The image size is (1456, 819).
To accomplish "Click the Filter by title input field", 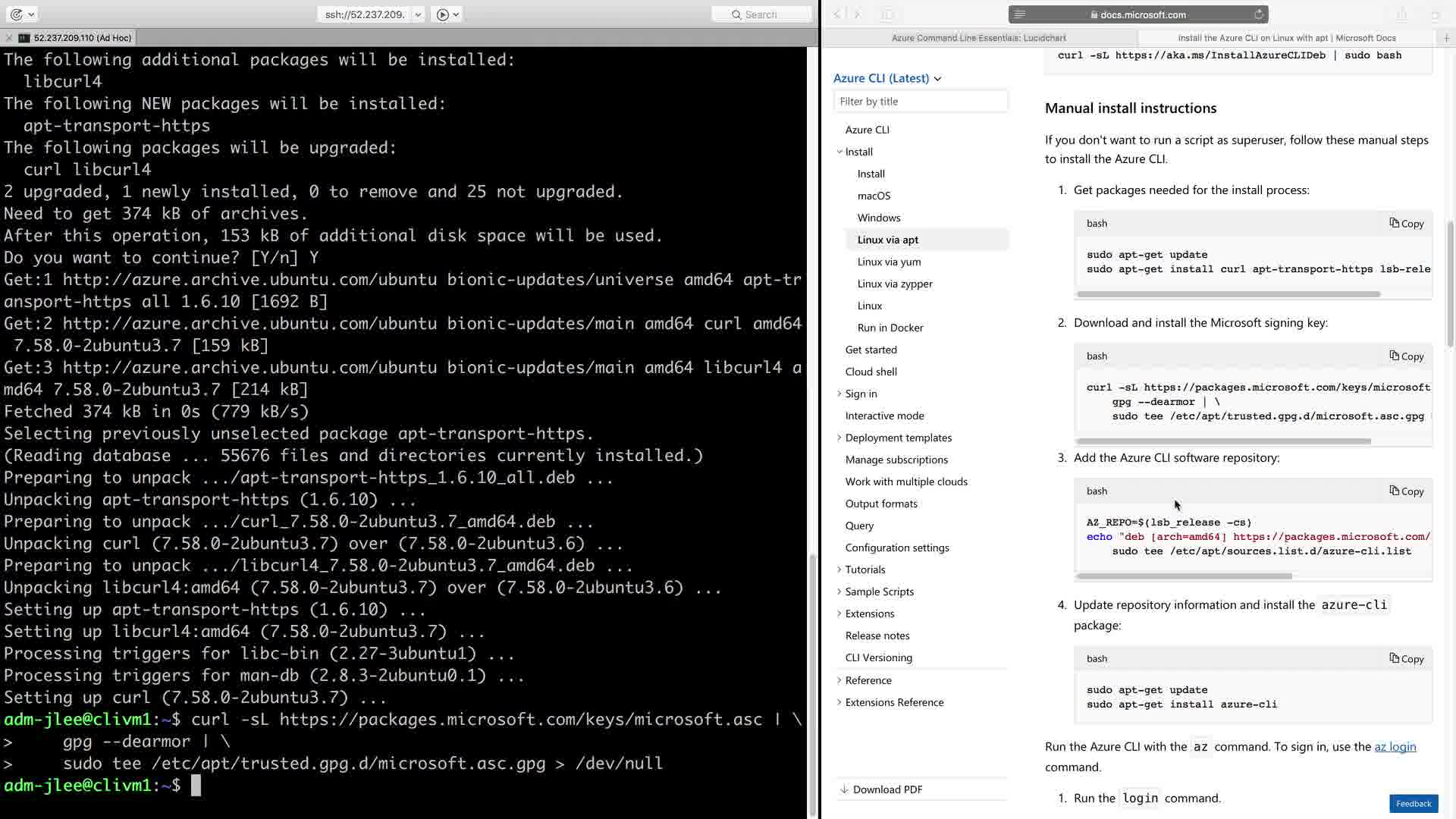I will point(921,102).
